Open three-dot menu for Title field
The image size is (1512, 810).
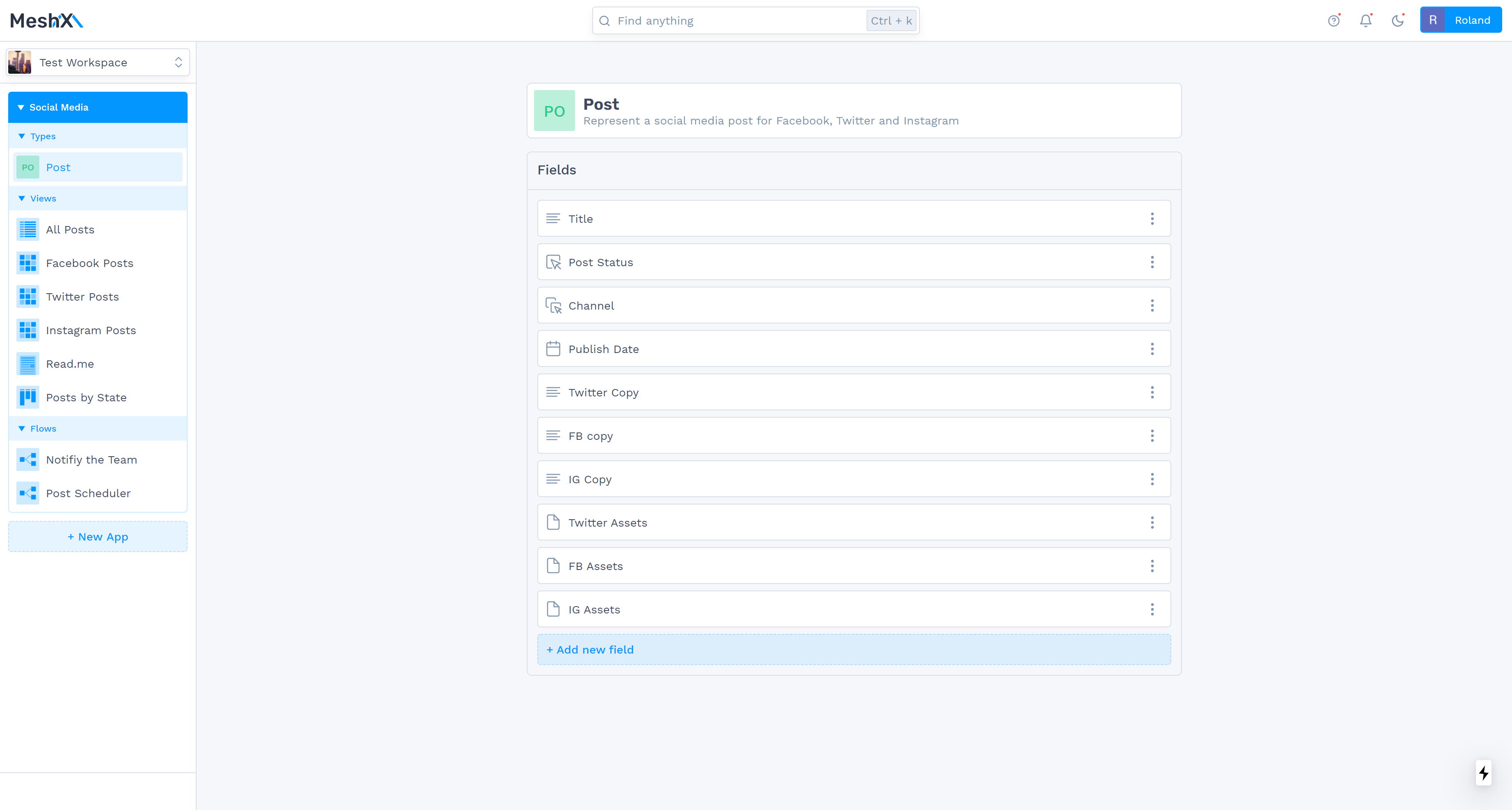click(1152, 219)
